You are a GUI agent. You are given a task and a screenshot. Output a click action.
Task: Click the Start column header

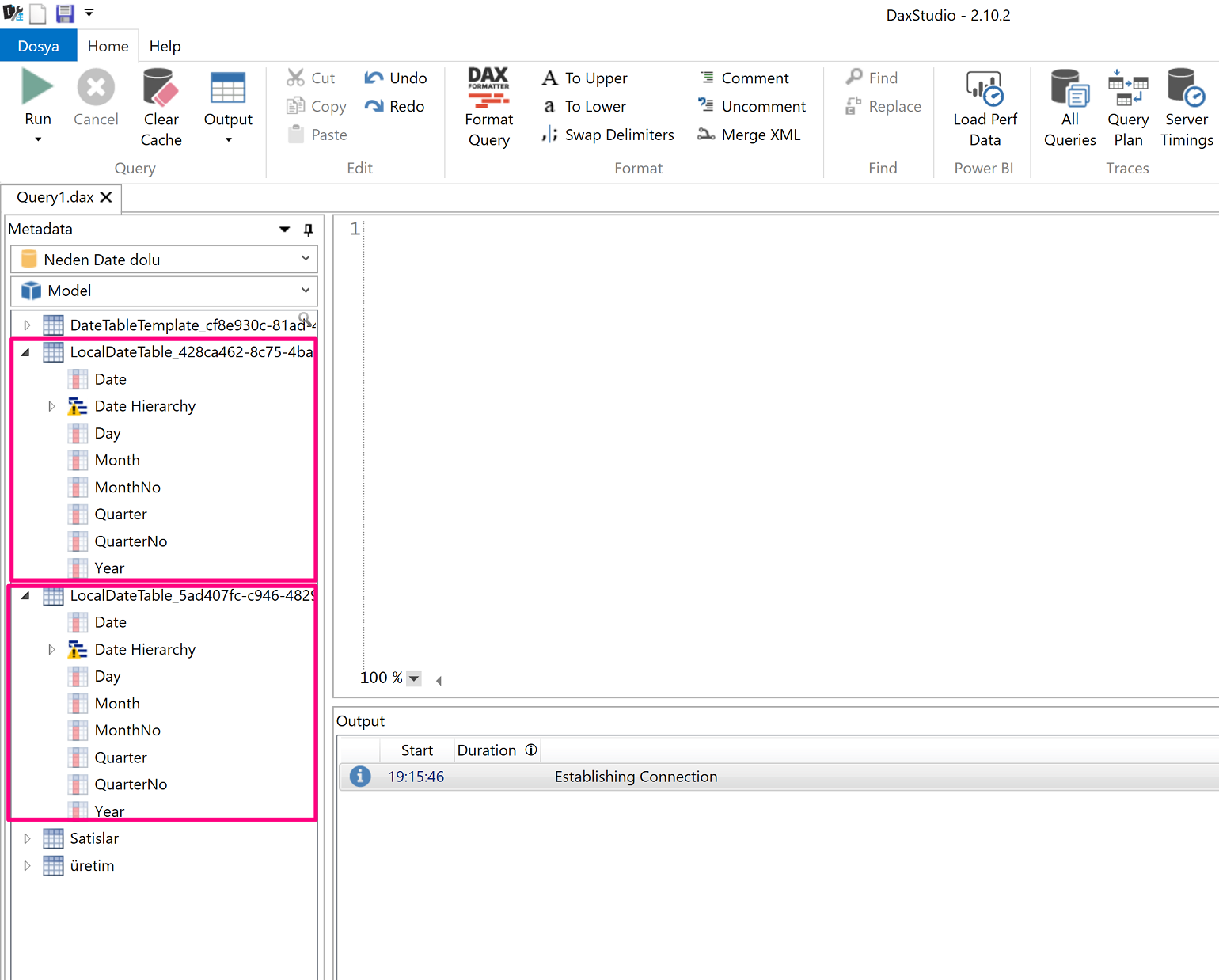416,750
